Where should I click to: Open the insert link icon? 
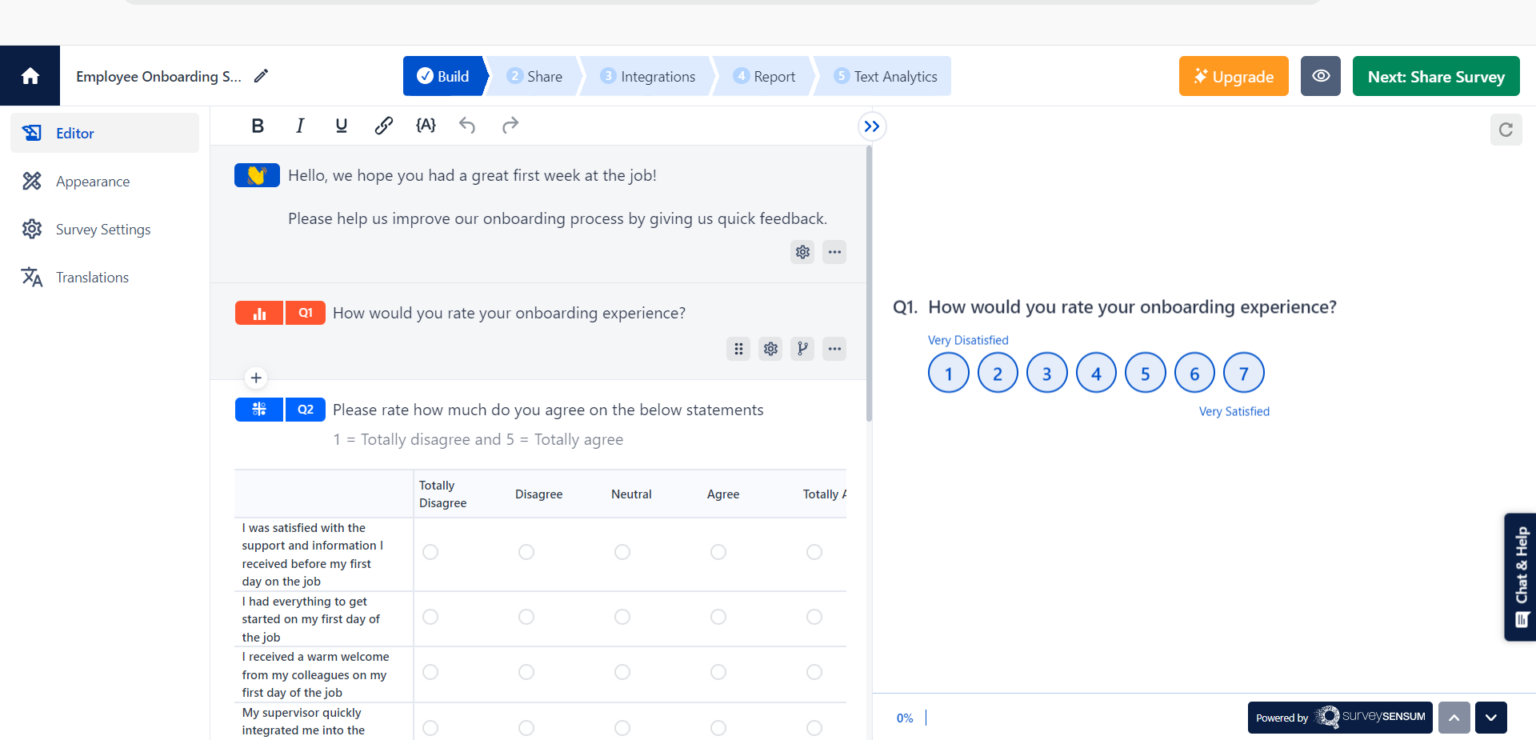click(x=383, y=125)
